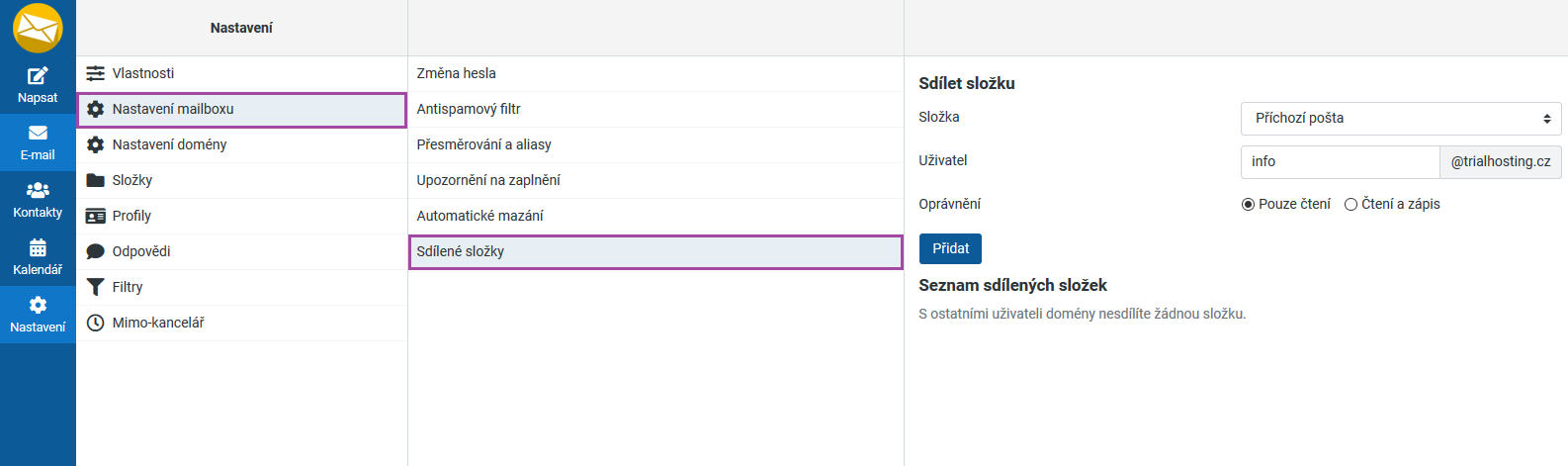Click the Přidat button
The width and height of the screenshot is (1568, 466).
pyautogui.click(x=950, y=248)
